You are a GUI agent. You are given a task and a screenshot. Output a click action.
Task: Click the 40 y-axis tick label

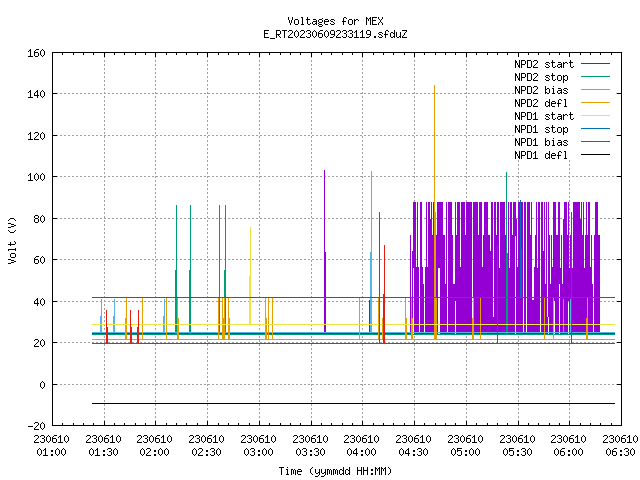click(39, 302)
